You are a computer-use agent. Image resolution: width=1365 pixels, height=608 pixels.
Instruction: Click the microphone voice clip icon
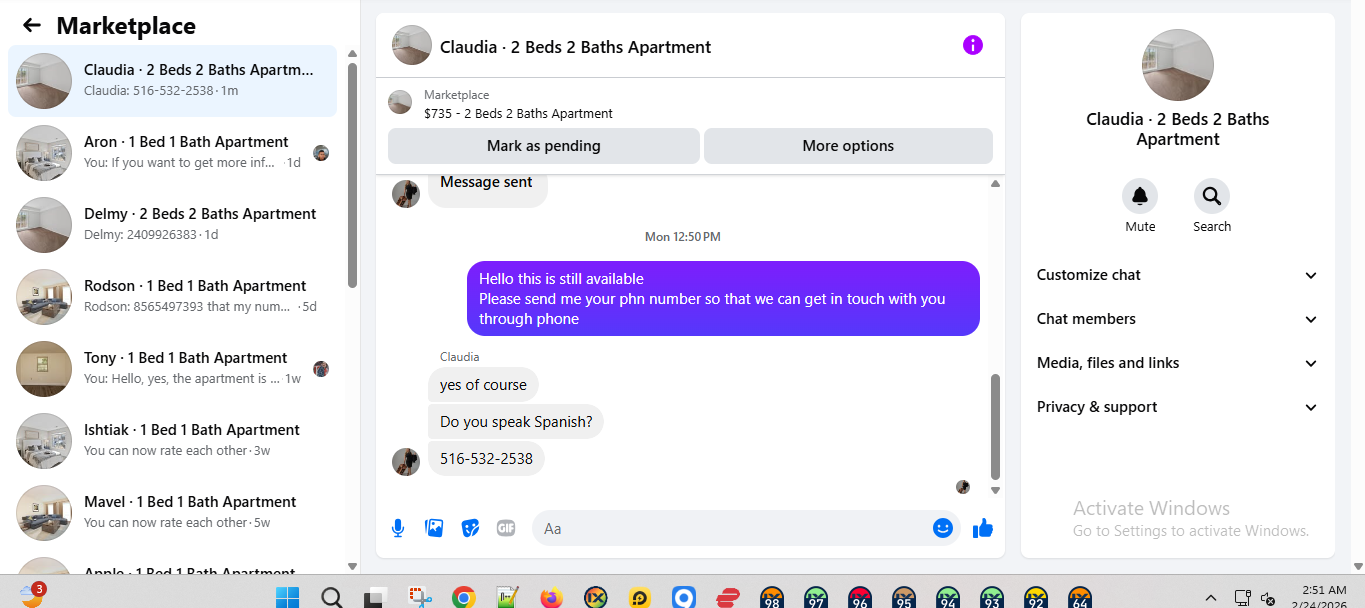click(398, 528)
